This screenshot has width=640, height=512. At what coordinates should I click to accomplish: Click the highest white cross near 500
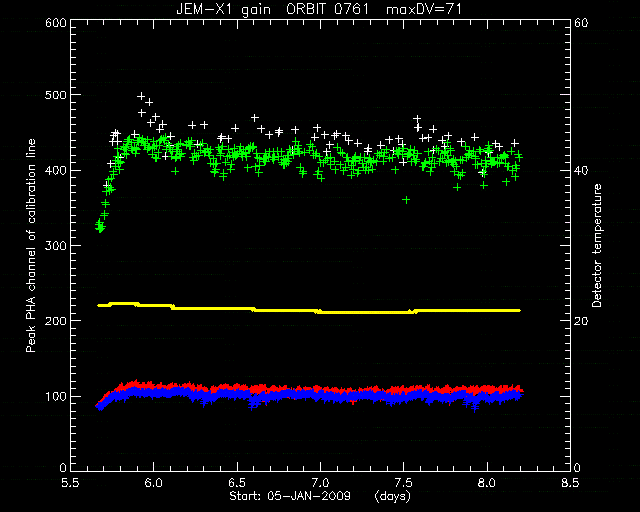tap(141, 96)
